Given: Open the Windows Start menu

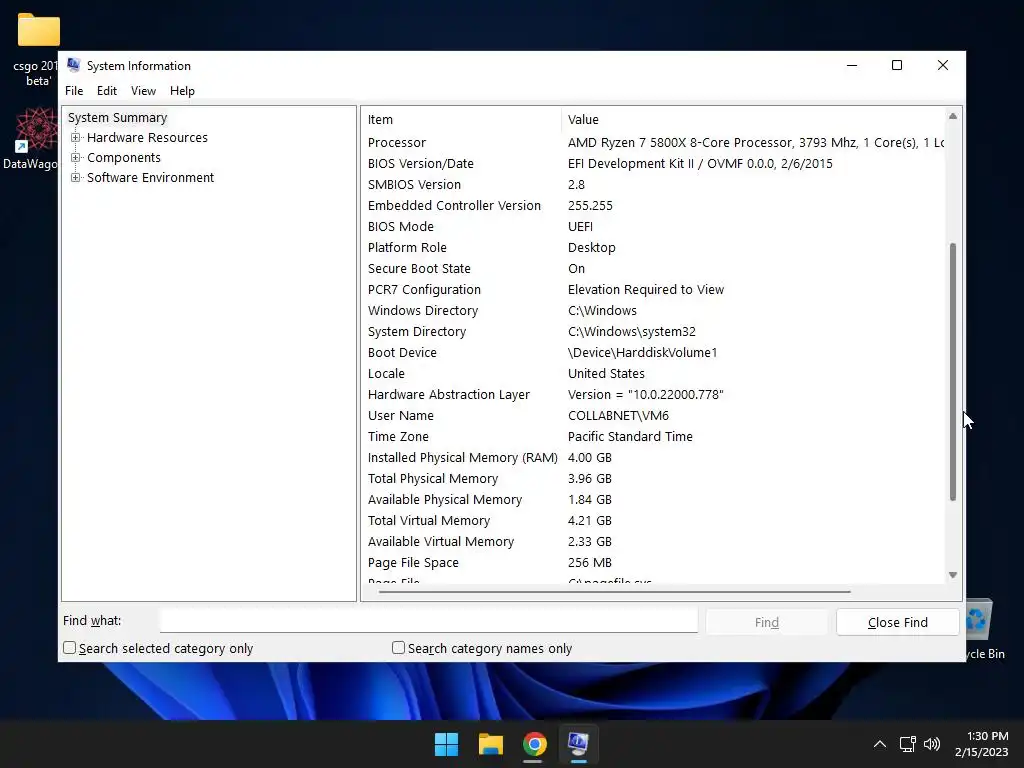Looking at the screenshot, I should click(x=447, y=744).
